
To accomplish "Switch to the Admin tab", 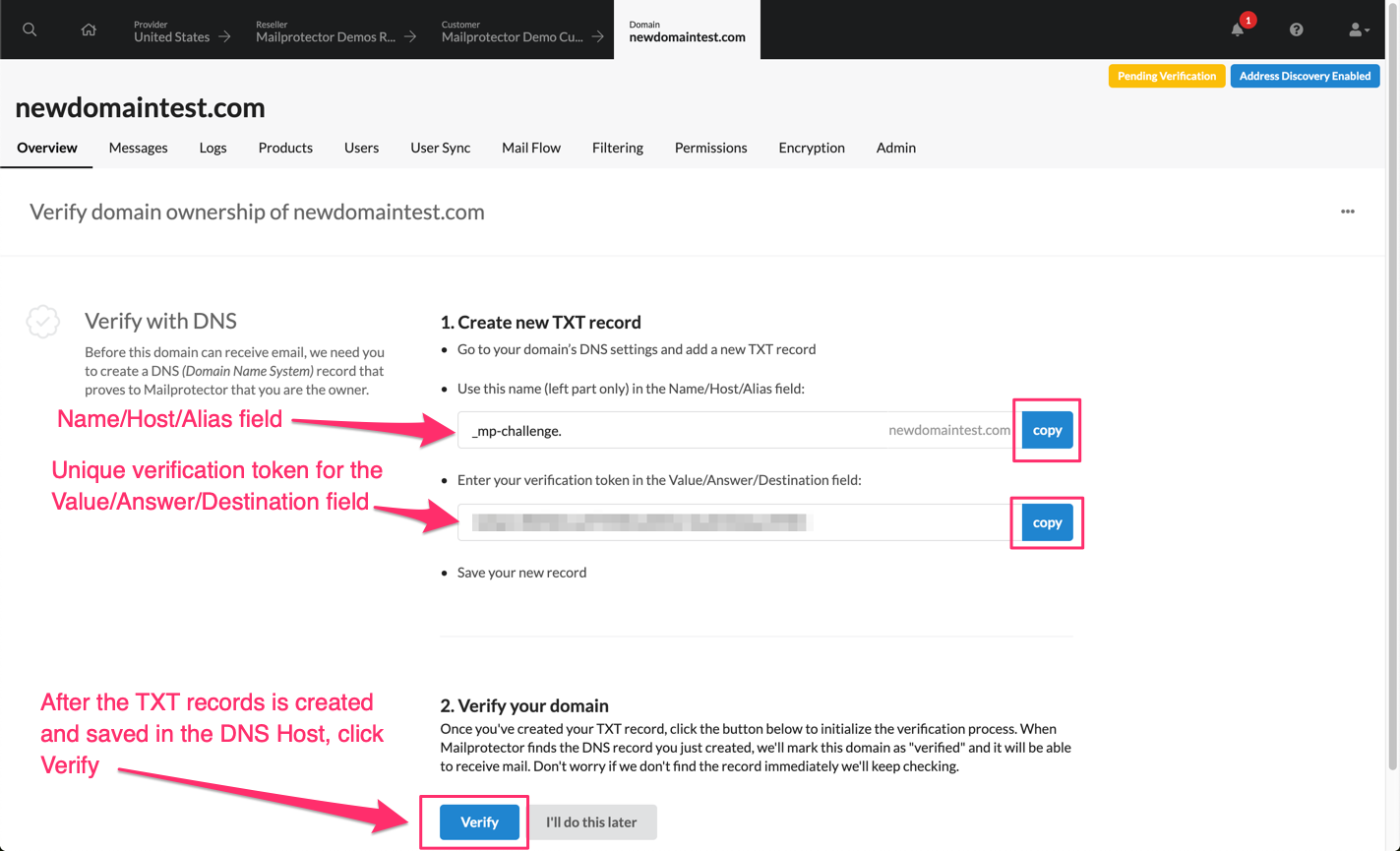I will pyautogui.click(x=896, y=148).
